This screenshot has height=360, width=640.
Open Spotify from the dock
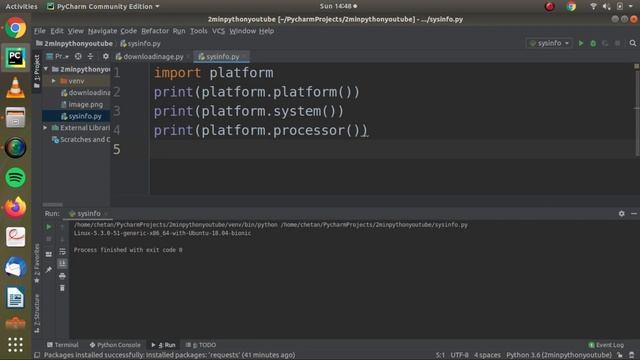15,178
